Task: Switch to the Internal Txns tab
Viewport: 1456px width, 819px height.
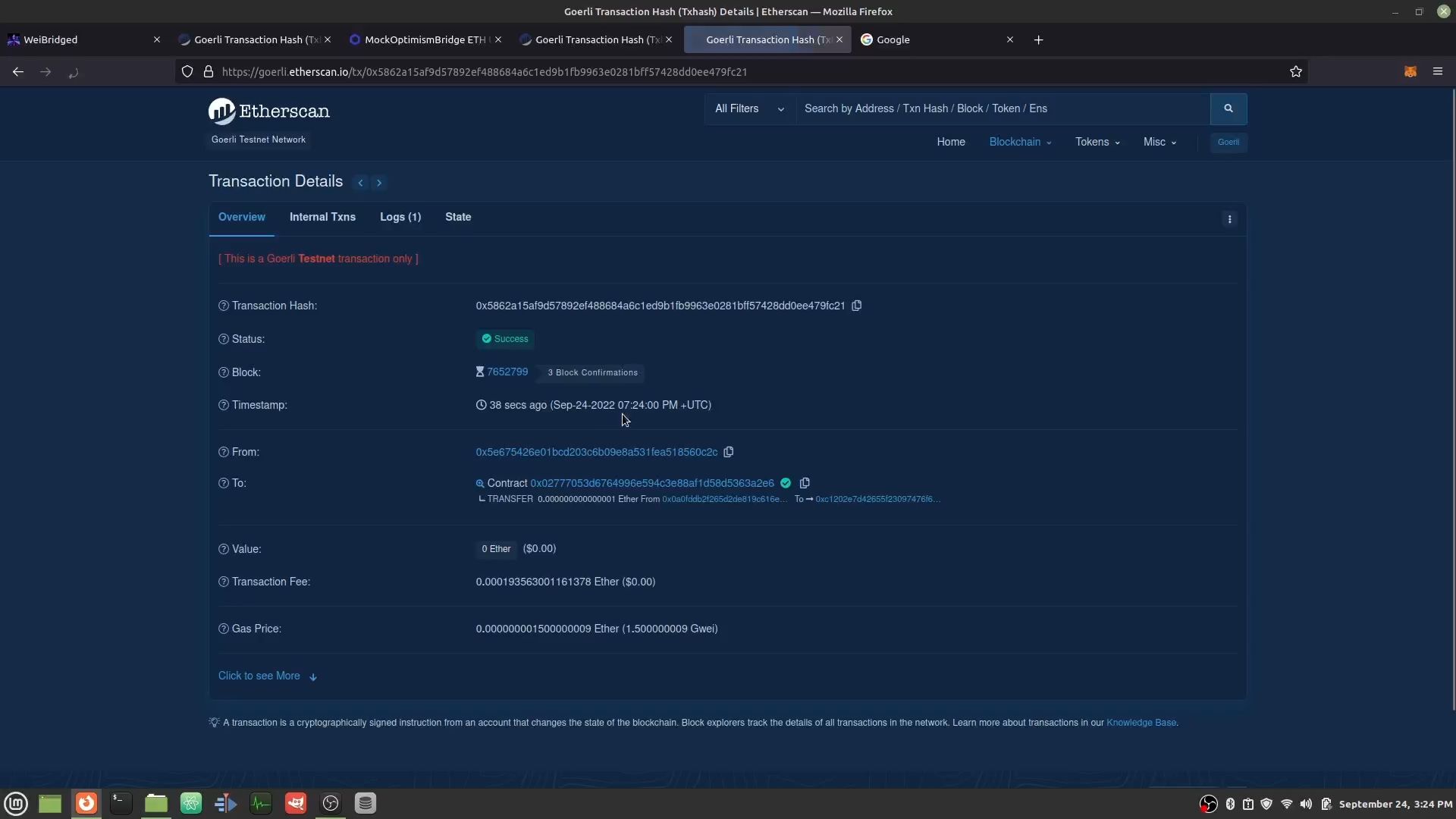Action: [322, 217]
